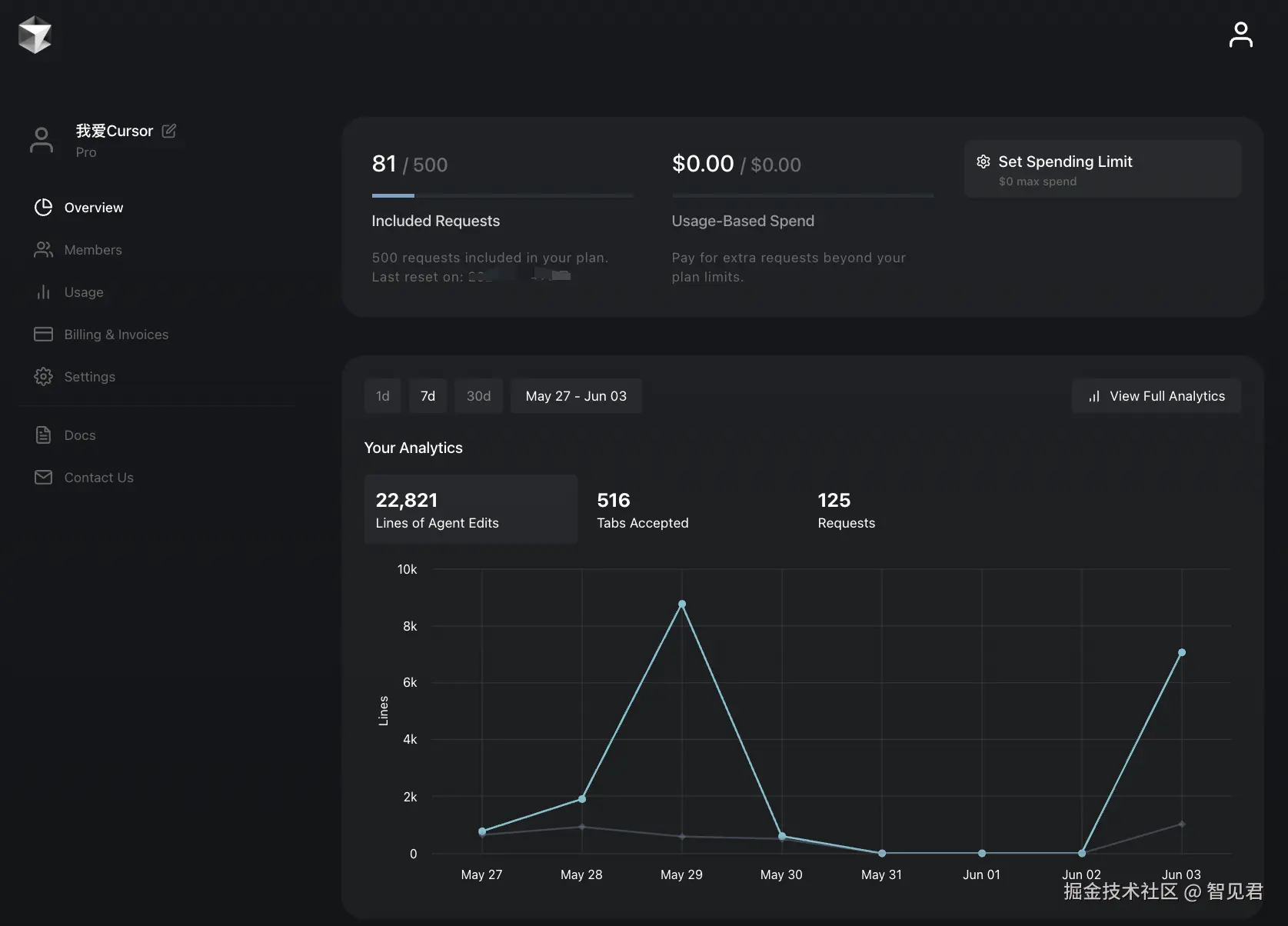The width and height of the screenshot is (1288, 926).
Task: Edit team name with pencil icon
Action: [169, 131]
